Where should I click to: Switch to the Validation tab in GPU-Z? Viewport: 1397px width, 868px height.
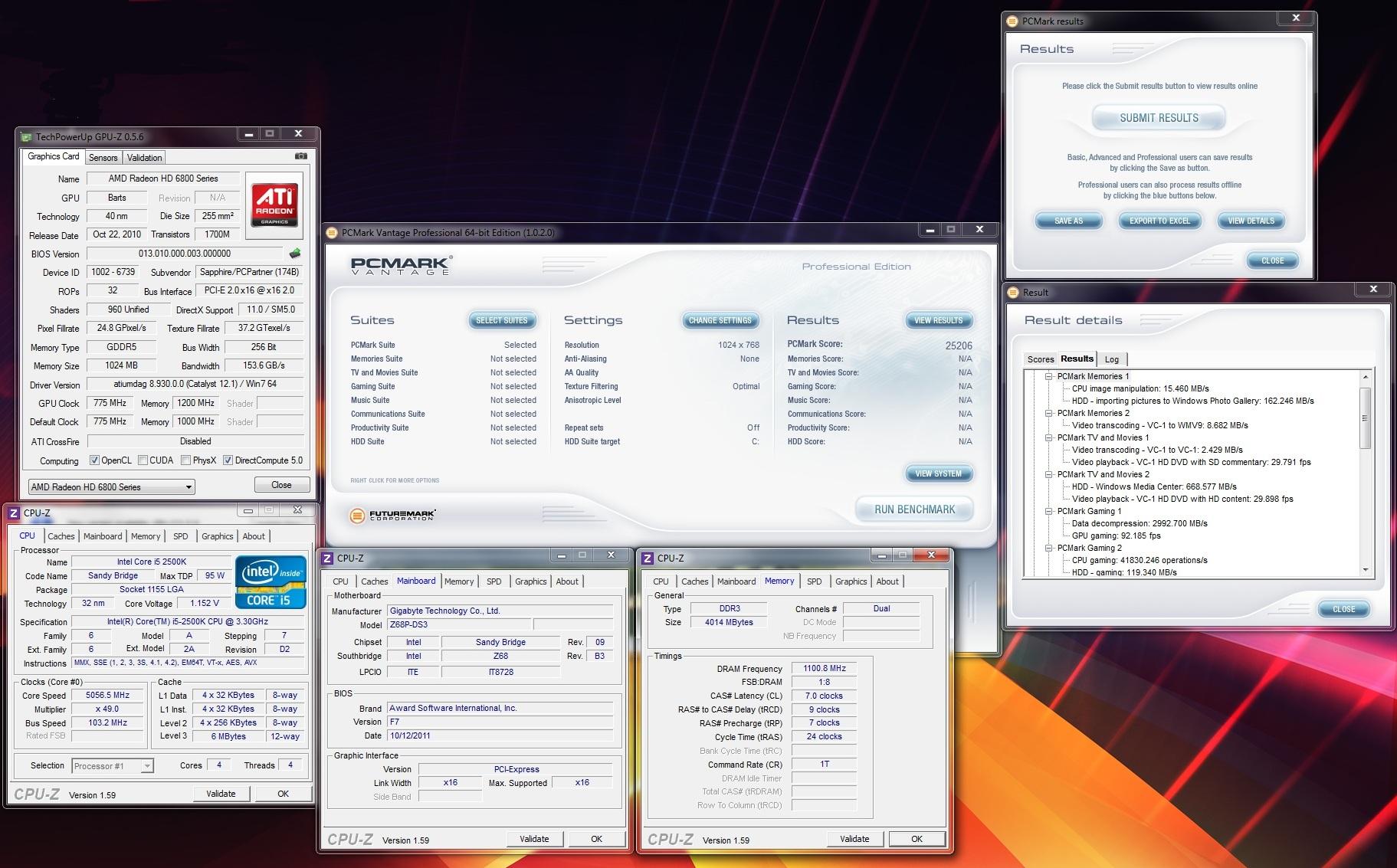pyautogui.click(x=144, y=158)
